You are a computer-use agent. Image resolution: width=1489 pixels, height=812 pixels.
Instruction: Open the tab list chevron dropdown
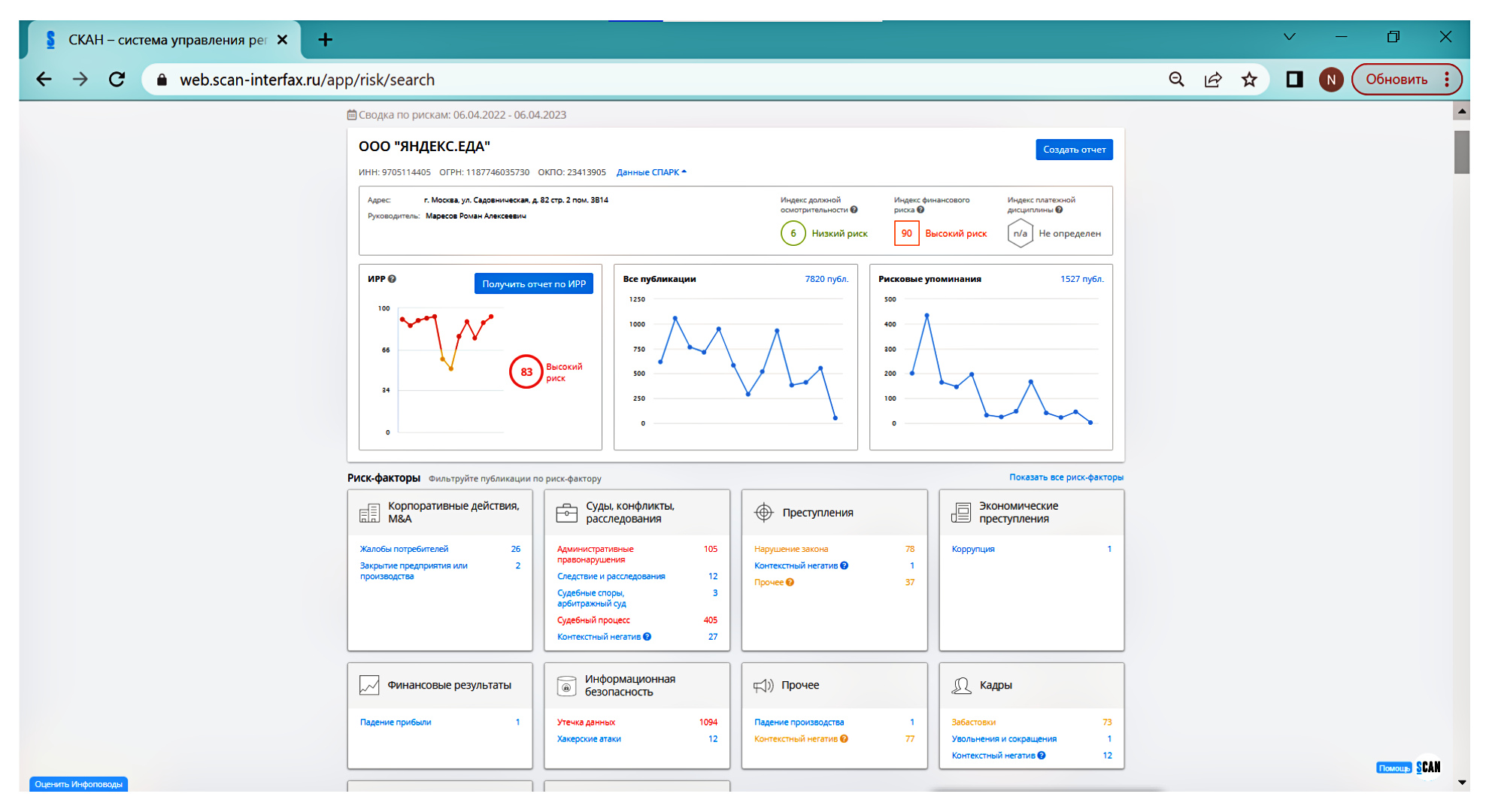(x=1290, y=37)
